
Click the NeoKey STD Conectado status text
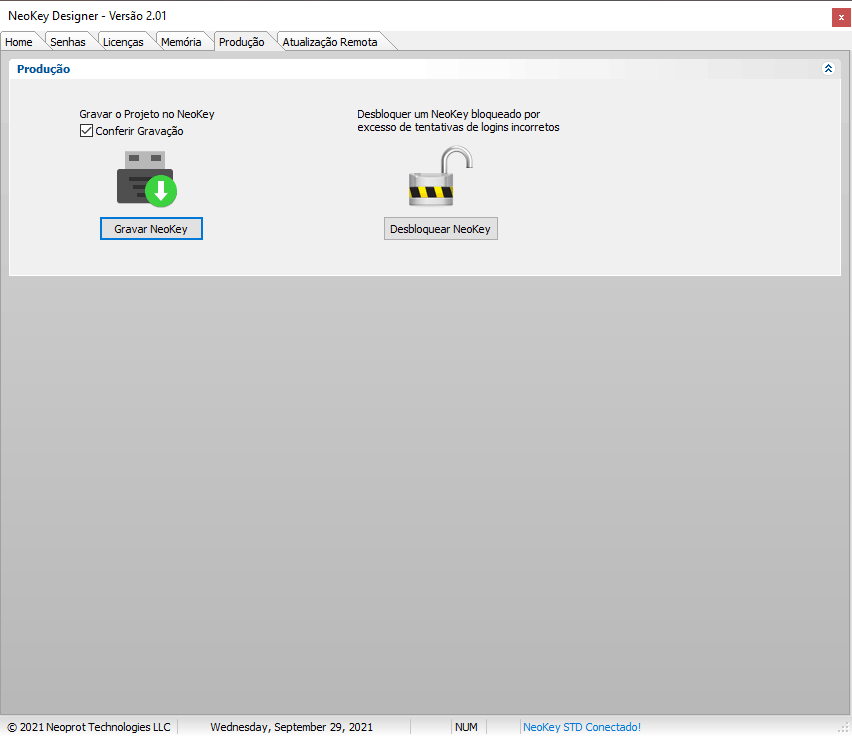[x=581, y=727]
